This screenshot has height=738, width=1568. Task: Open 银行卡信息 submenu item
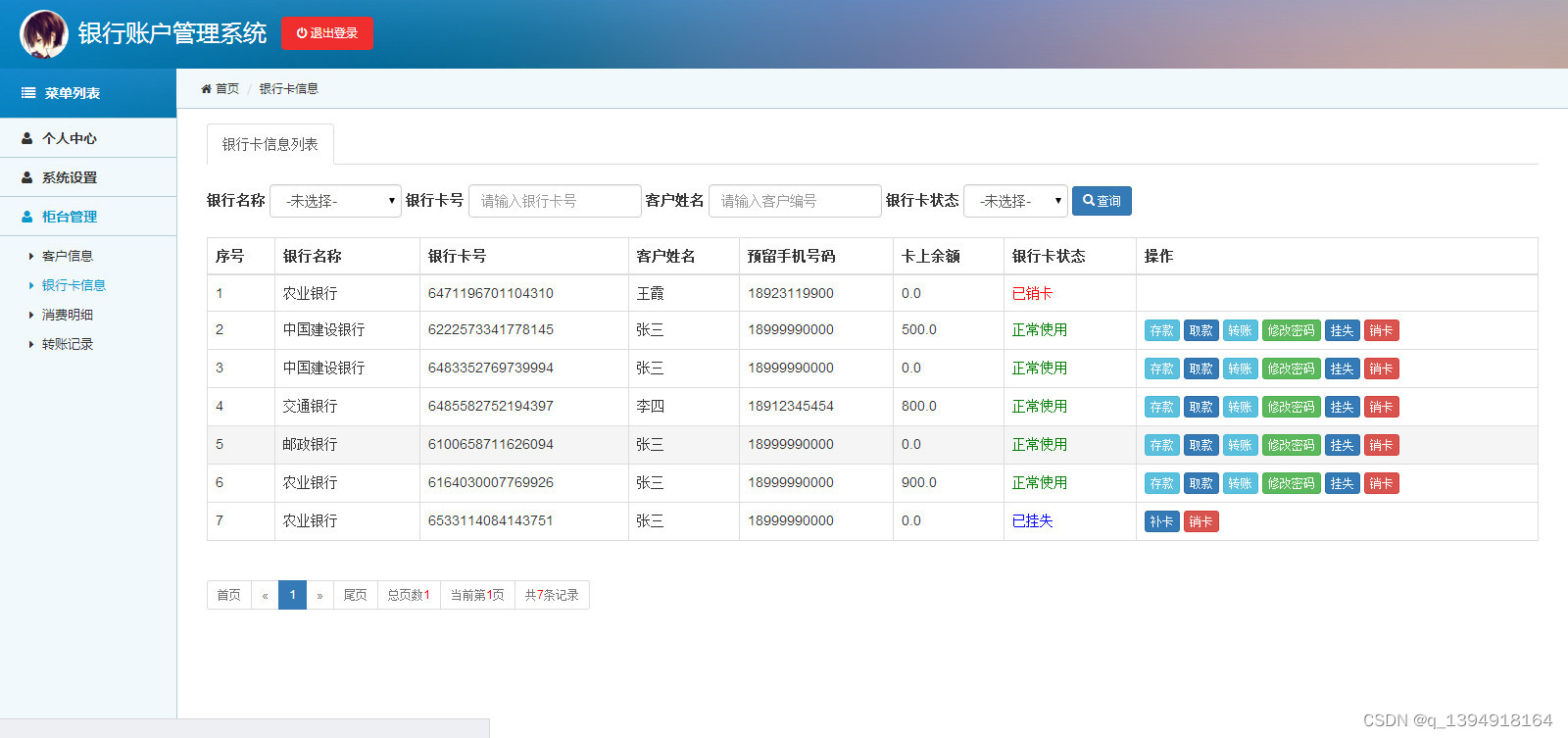73,285
